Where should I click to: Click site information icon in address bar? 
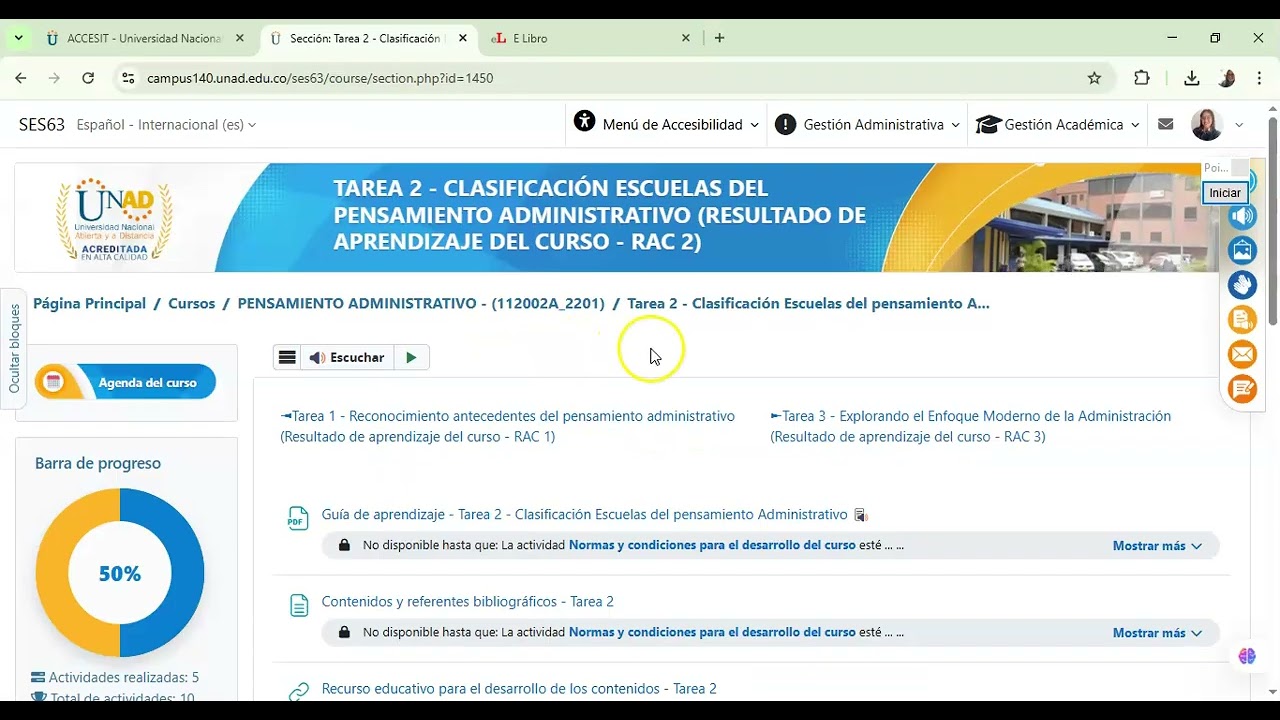[127, 78]
